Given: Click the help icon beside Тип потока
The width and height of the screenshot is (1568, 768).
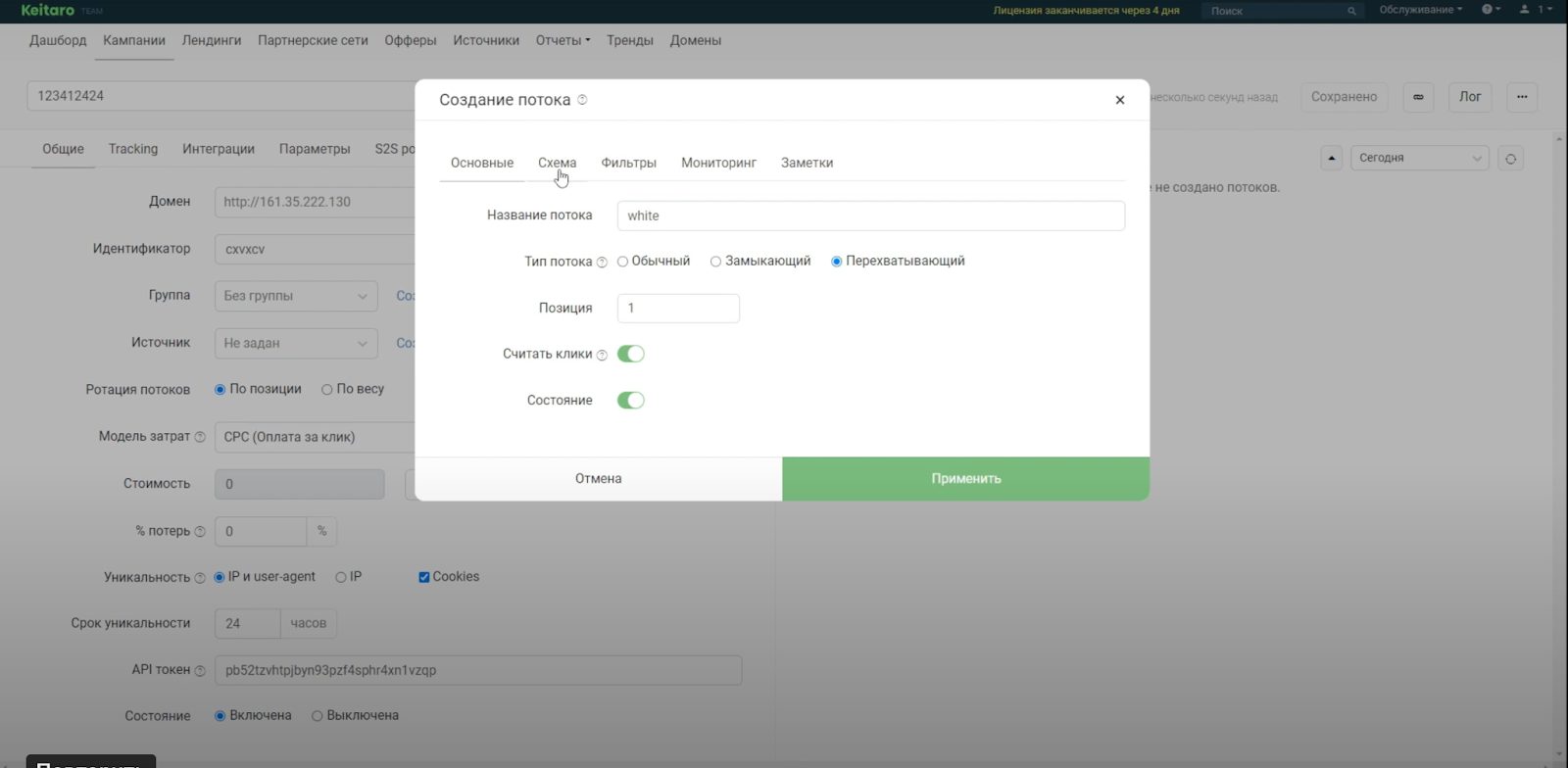Looking at the screenshot, I should [x=602, y=263].
